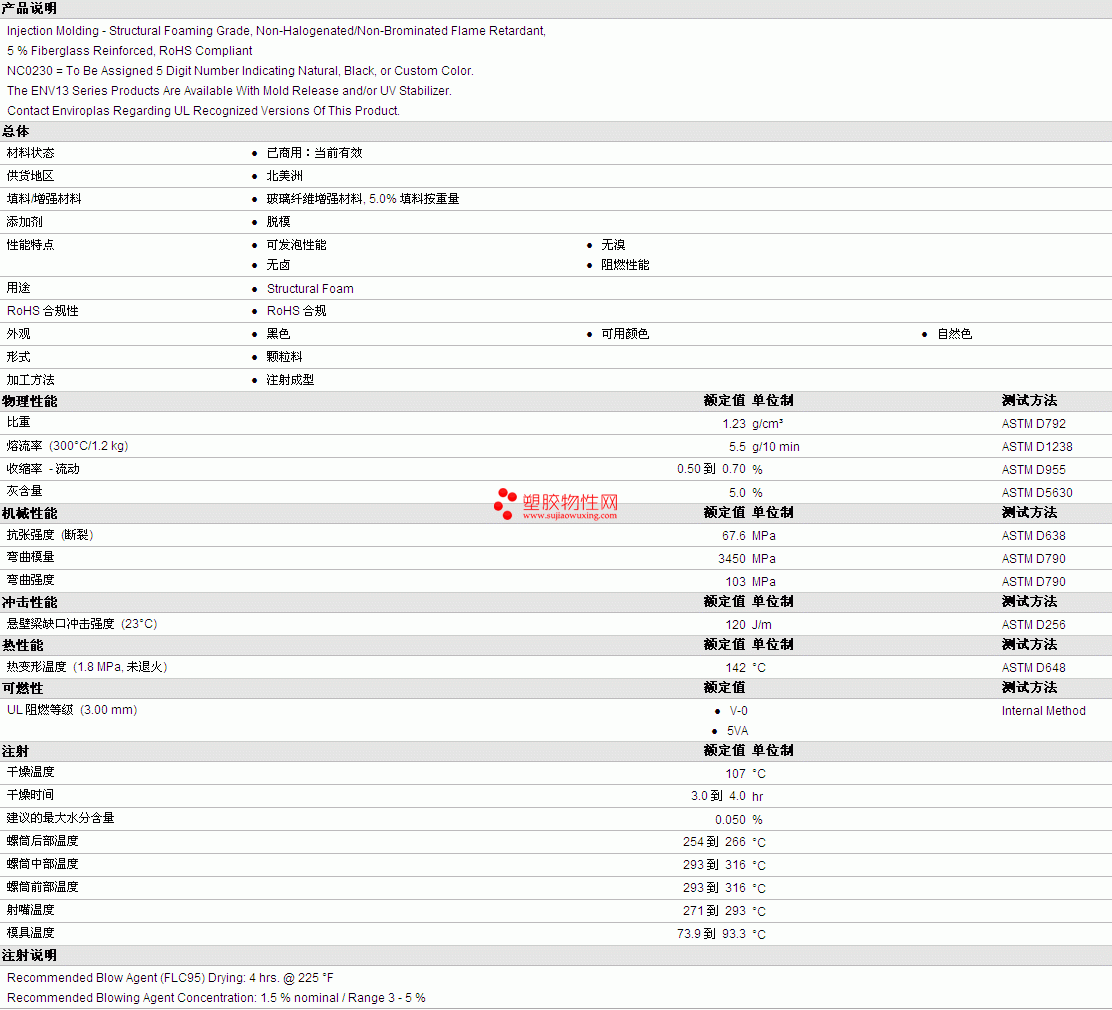
Task: Click the 无卤 feature entry
Action: pos(278,265)
